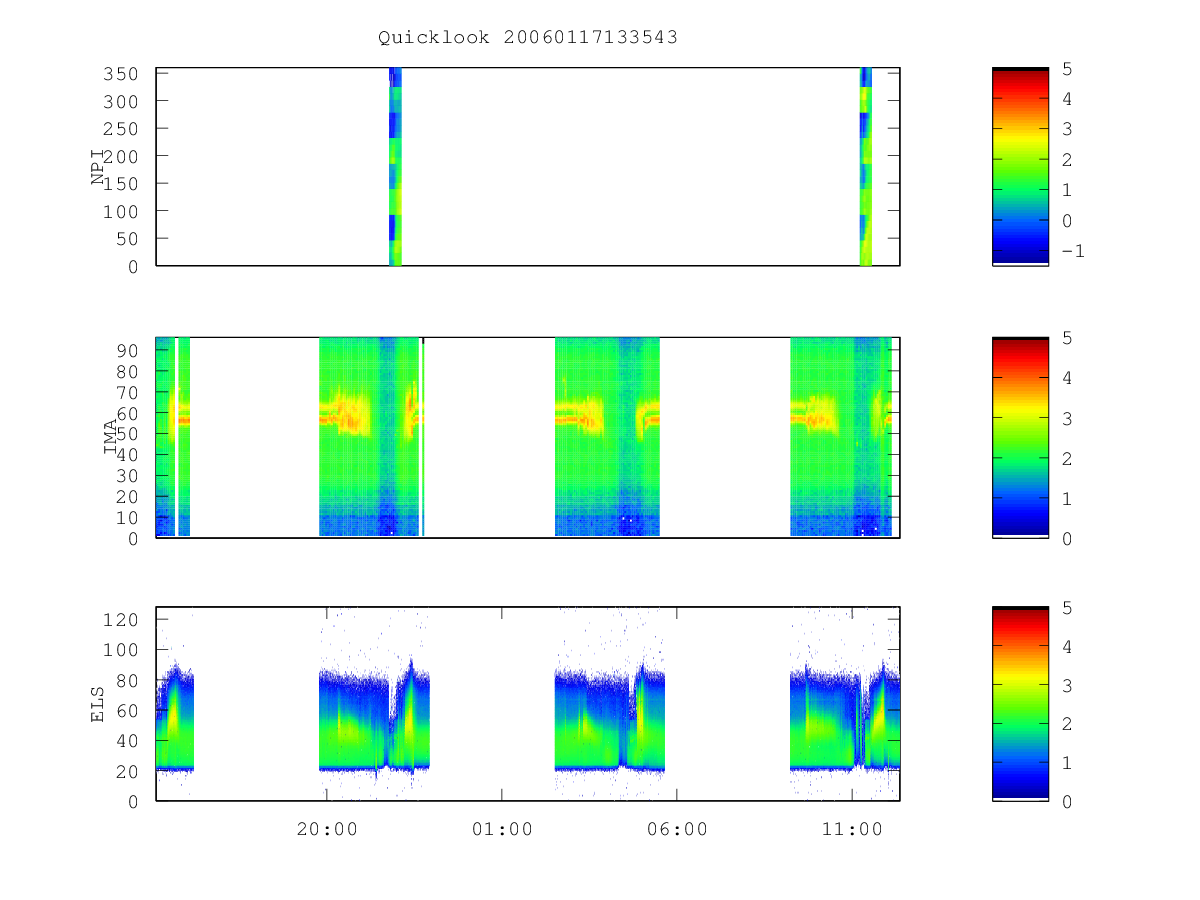Click the NPI data stripe before 11:00
This screenshot has height=900, width=1200.
(x=866, y=167)
